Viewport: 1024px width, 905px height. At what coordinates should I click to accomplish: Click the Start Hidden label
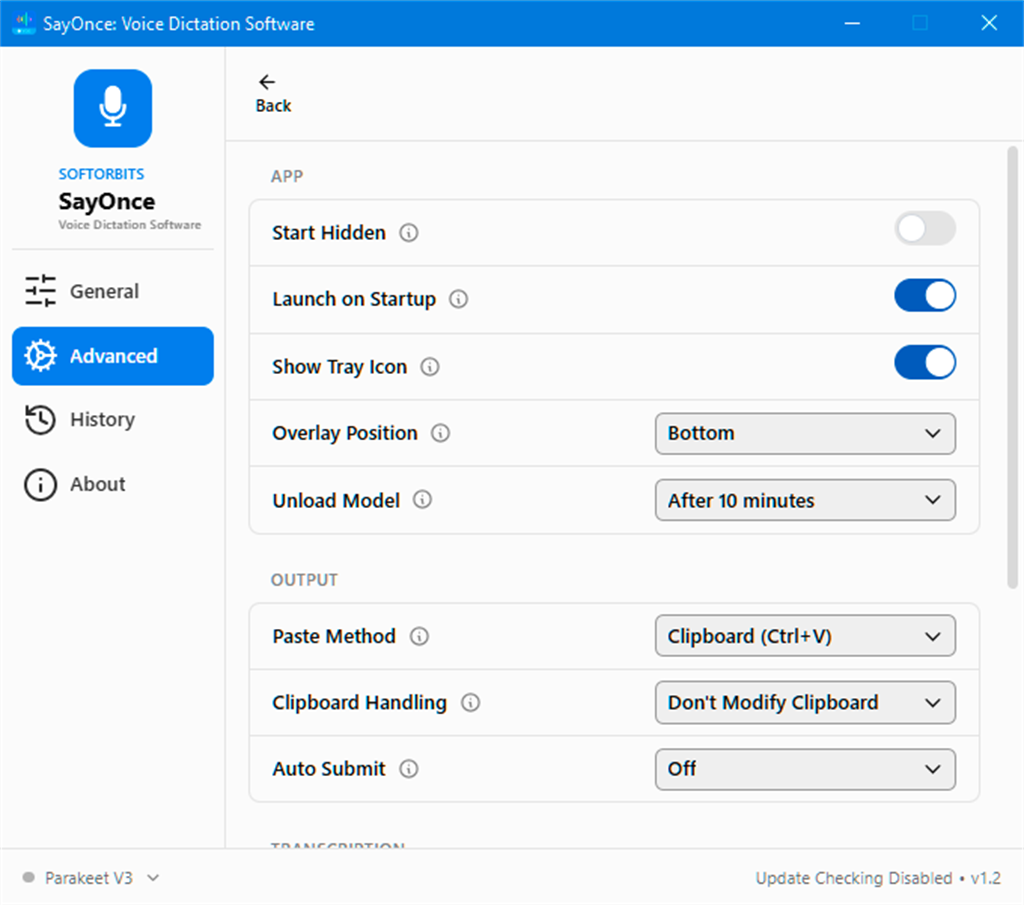(328, 233)
